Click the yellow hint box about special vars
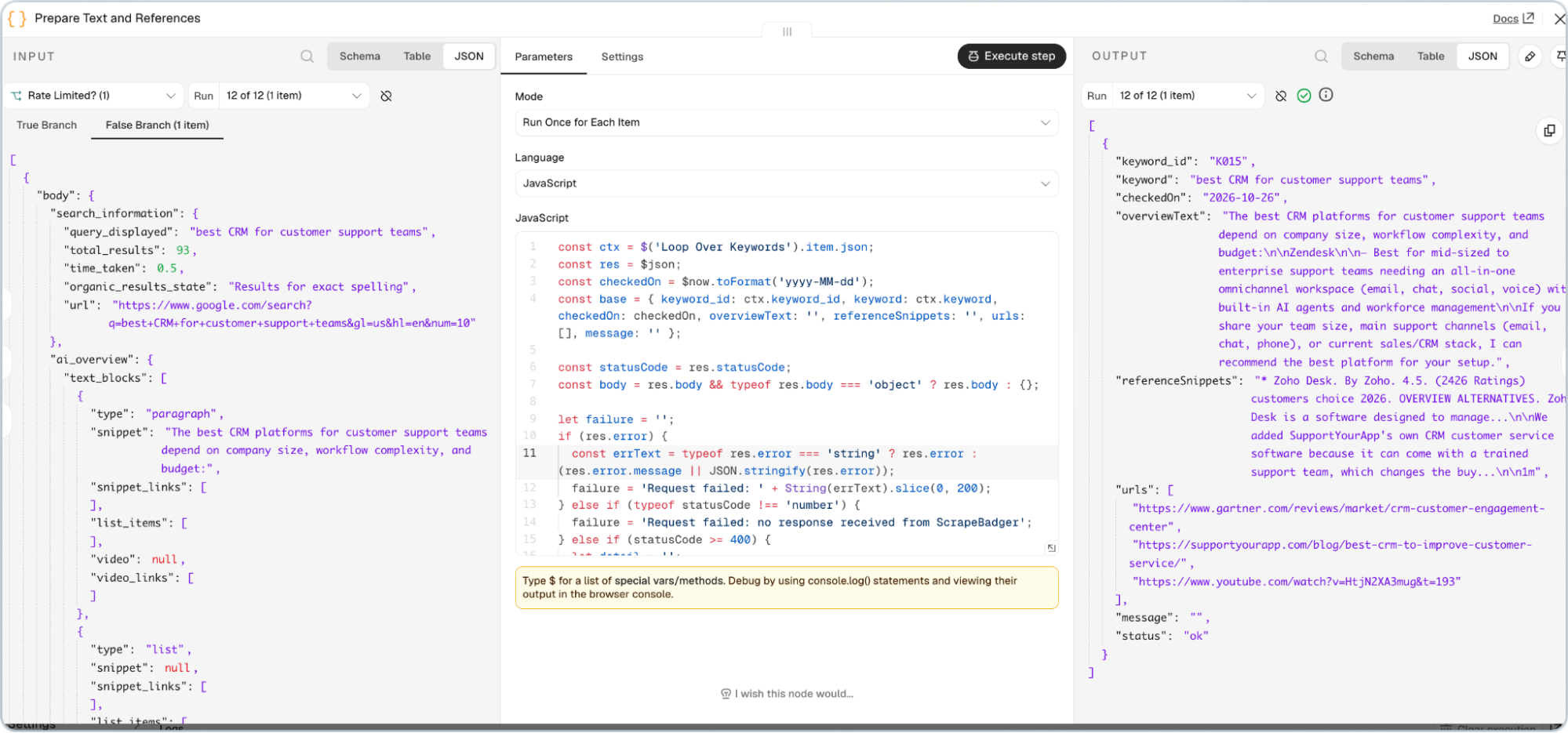This screenshot has height=733, width=1568. (787, 587)
